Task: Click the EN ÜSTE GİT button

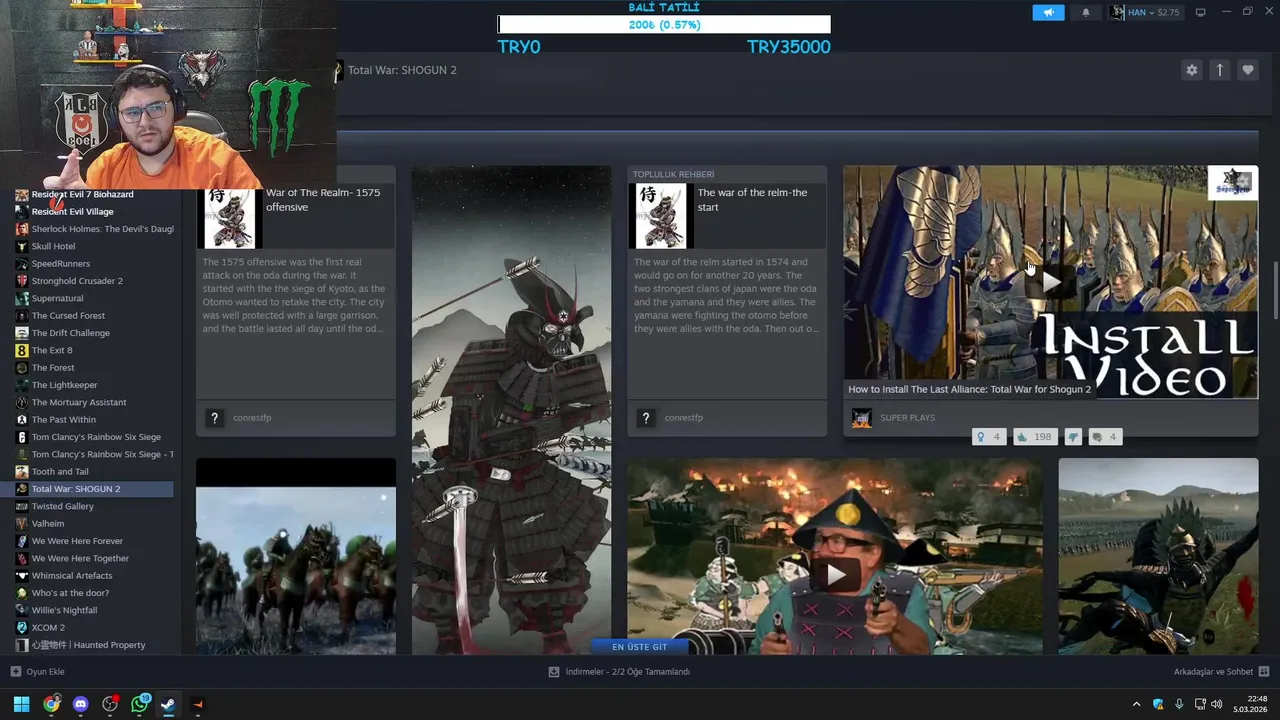Action: point(639,647)
